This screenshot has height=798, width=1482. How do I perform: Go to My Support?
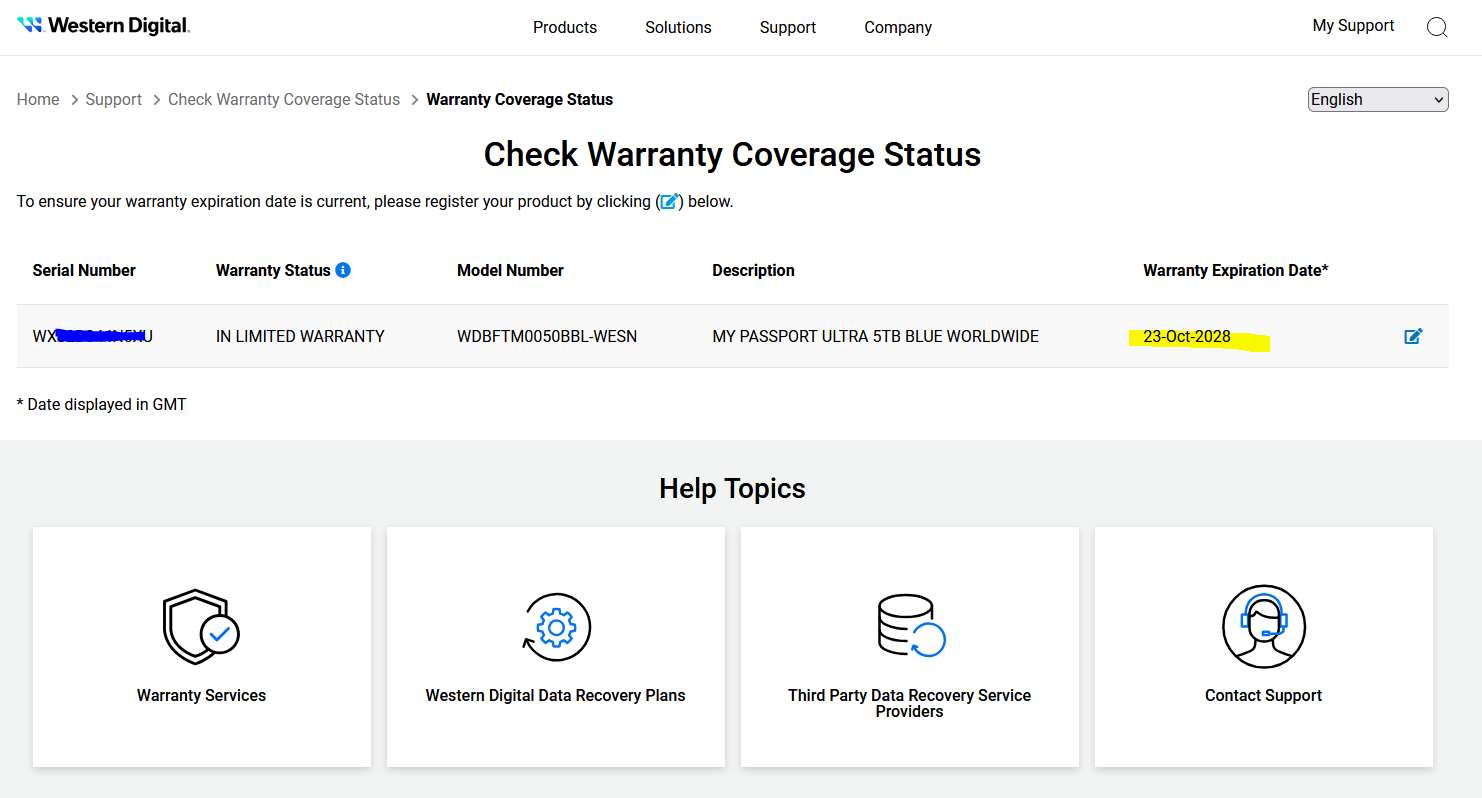click(1352, 26)
